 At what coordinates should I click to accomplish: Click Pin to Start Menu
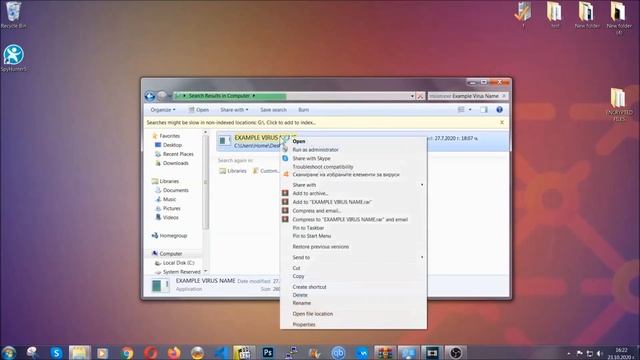pyautogui.click(x=311, y=236)
